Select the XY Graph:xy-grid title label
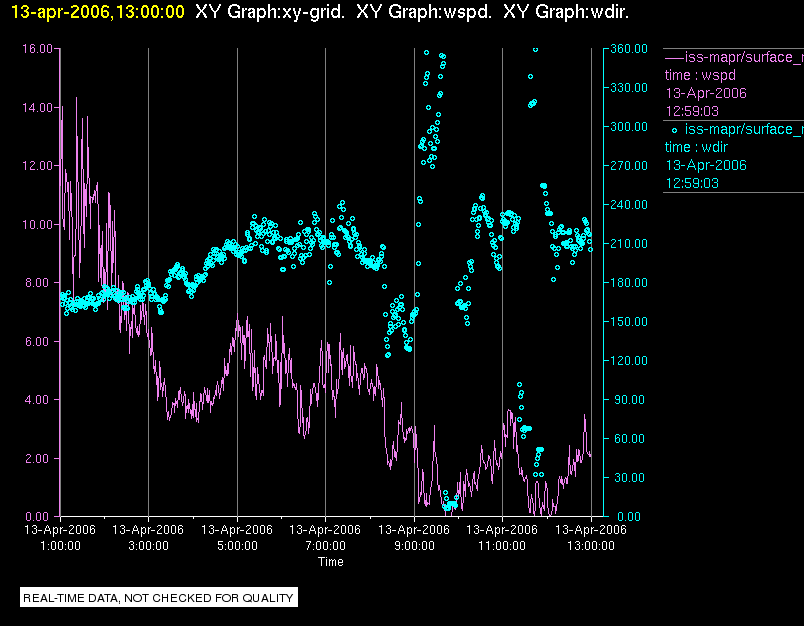This screenshot has width=804, height=626. pyautogui.click(x=270, y=12)
